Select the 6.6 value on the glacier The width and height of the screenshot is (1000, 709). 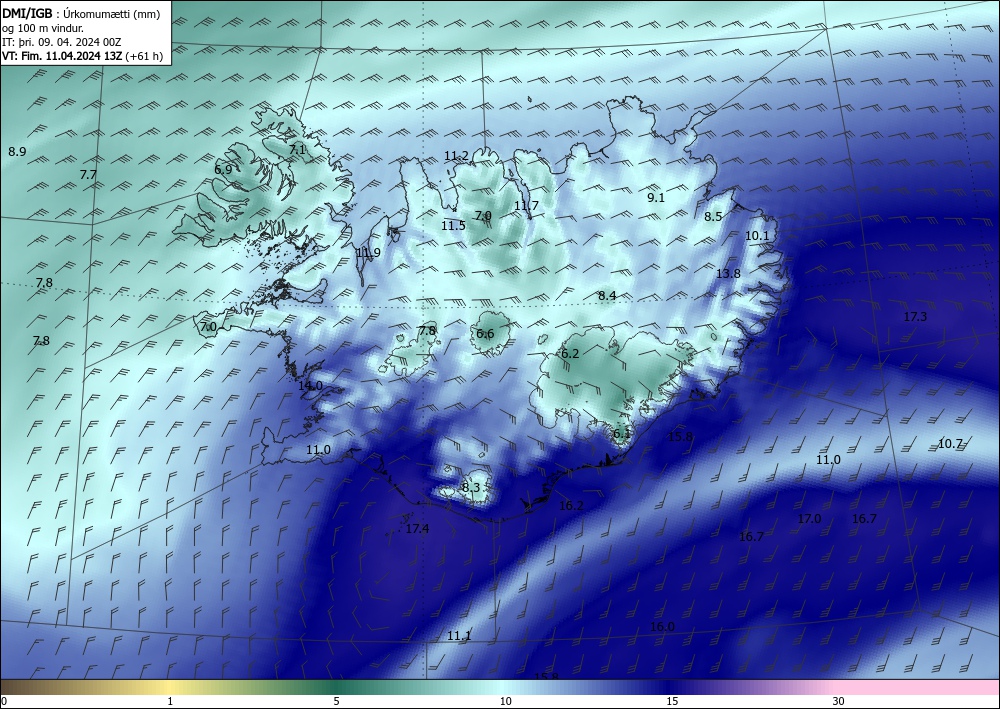(x=485, y=334)
